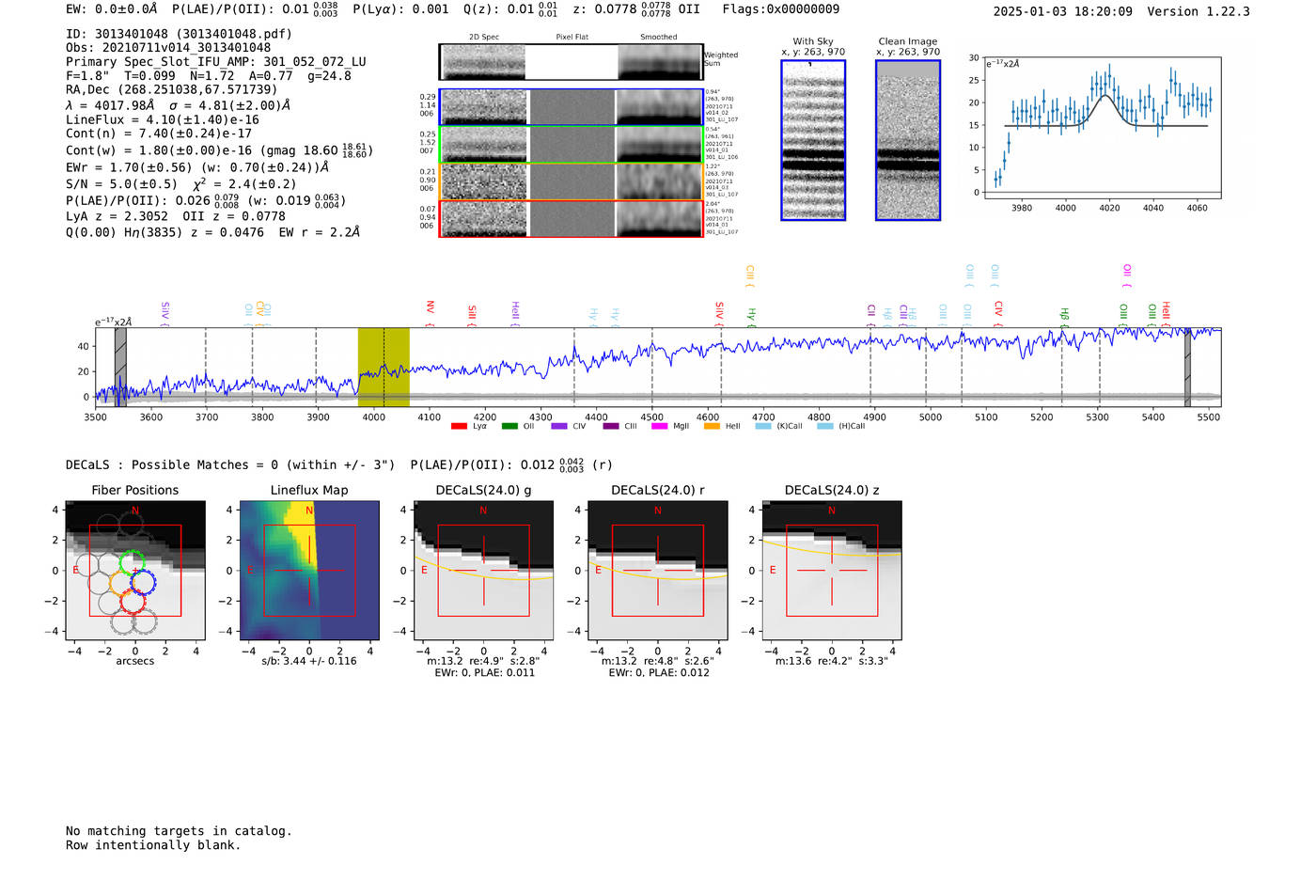Click the purple CIV legend swatch

559,427
